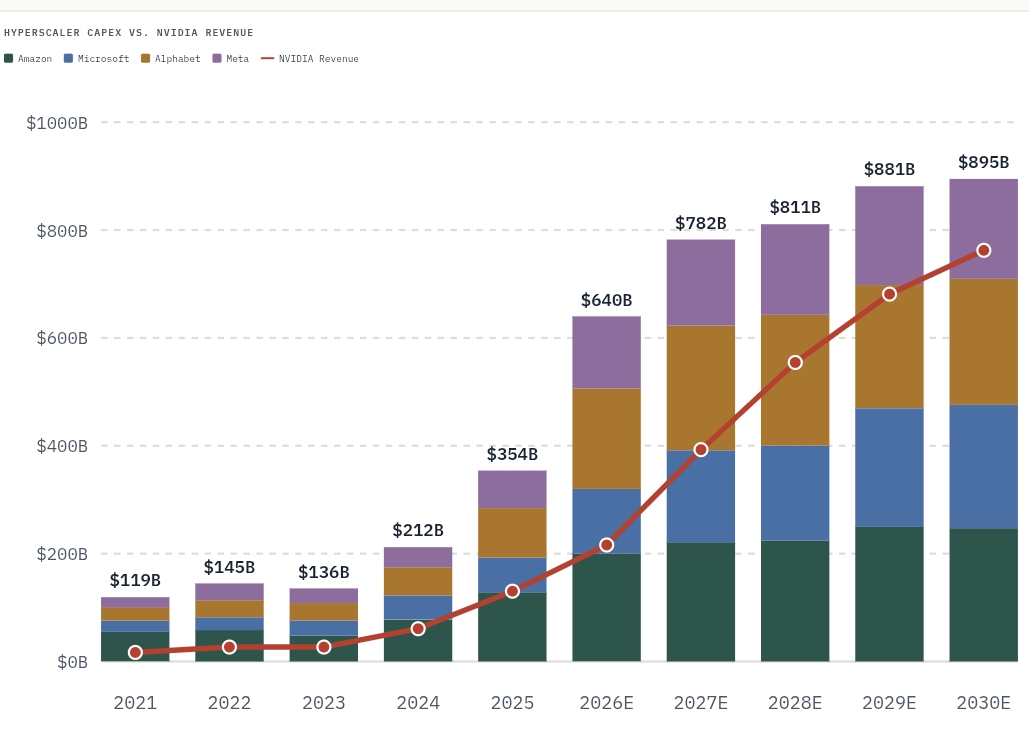
Task: Click the Microsoft segment of 2029E bar
Action: (x=889, y=468)
